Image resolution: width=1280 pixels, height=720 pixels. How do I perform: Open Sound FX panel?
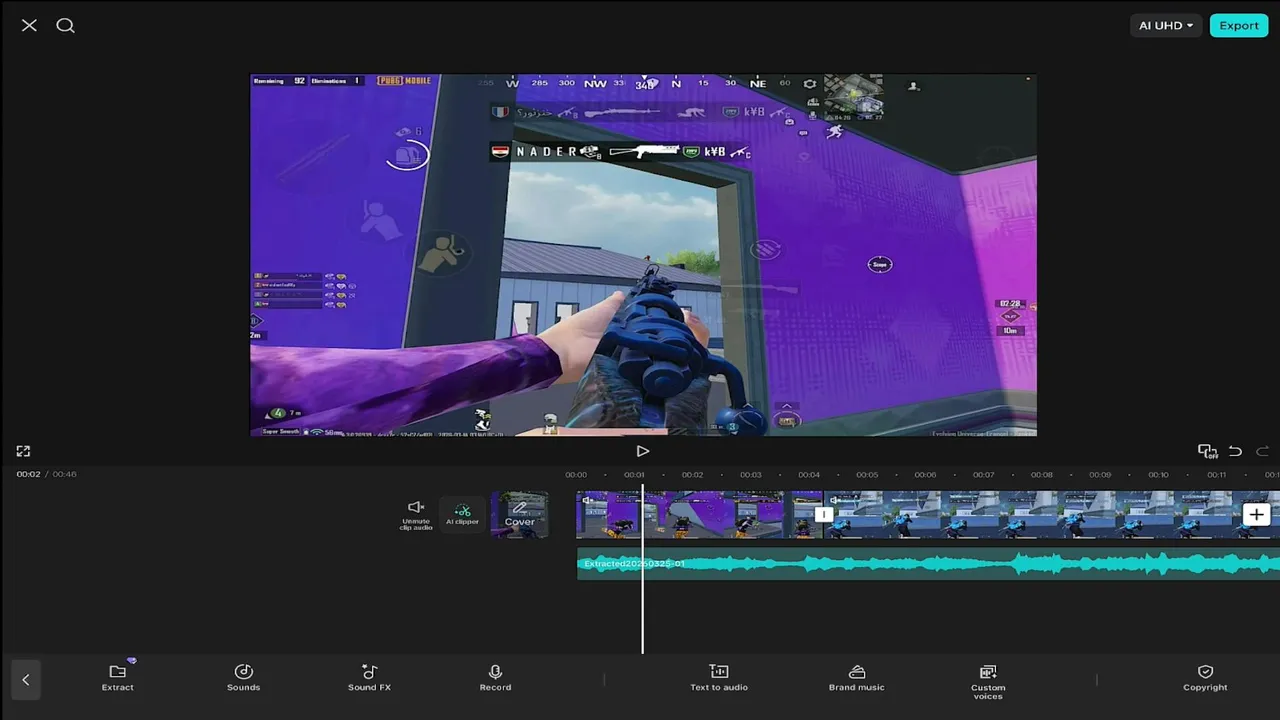[369, 677]
